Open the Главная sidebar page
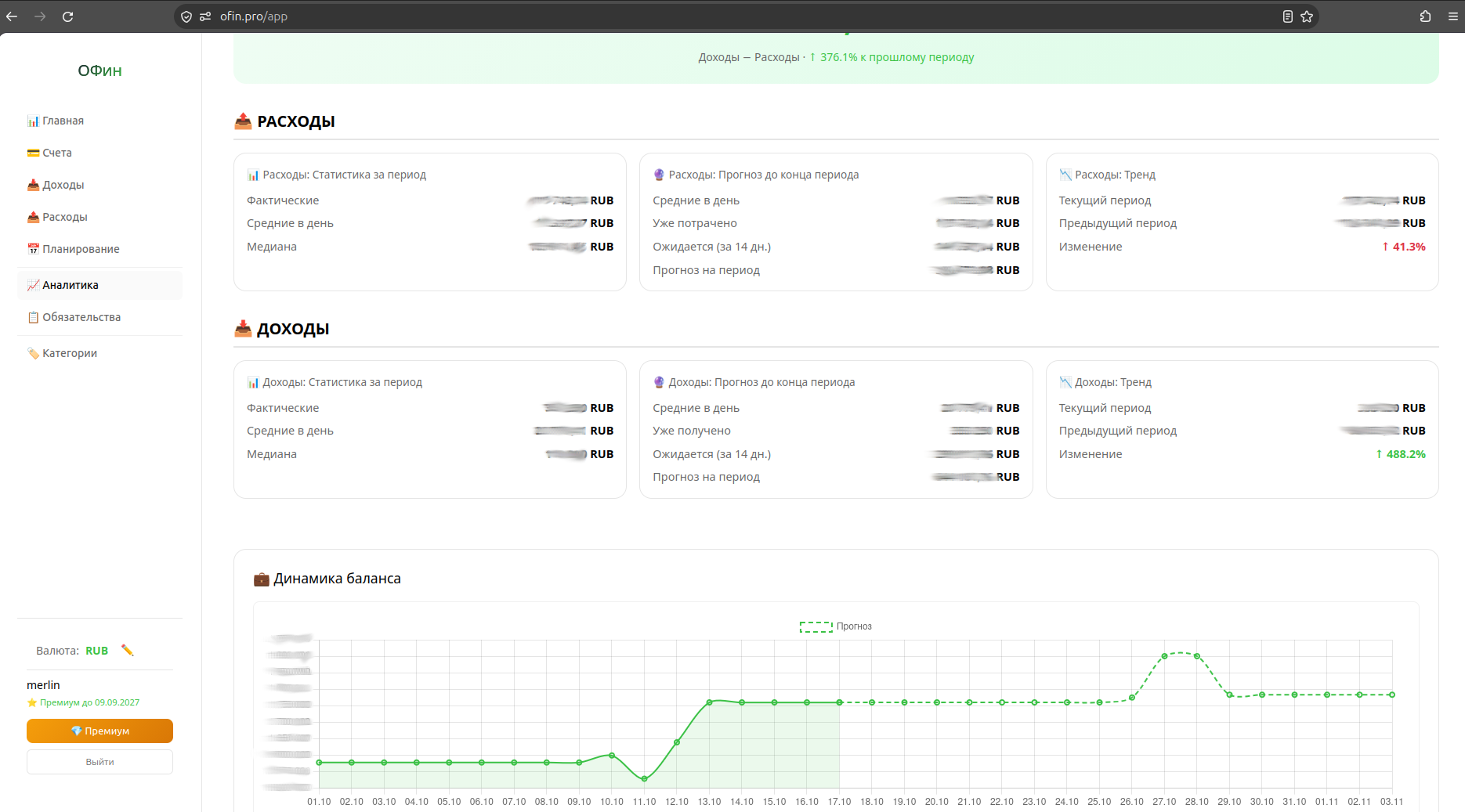This screenshot has width=1465, height=812. [99, 121]
